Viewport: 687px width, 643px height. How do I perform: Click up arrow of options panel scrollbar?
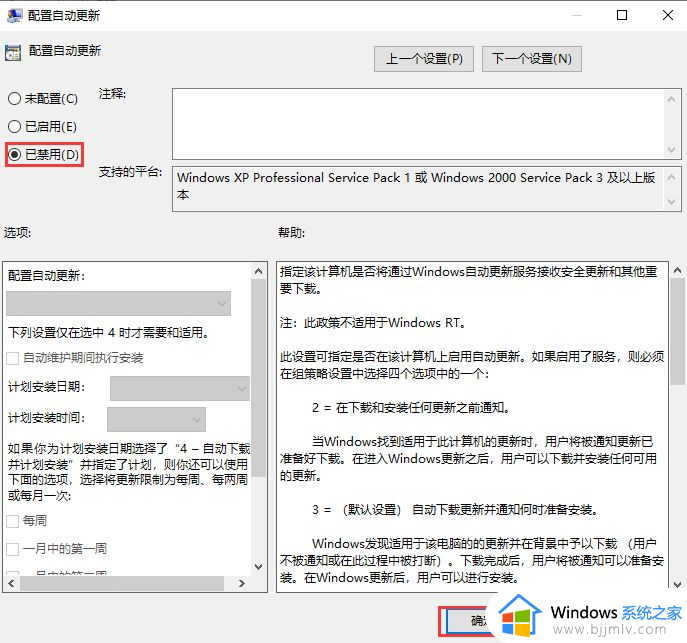259,272
